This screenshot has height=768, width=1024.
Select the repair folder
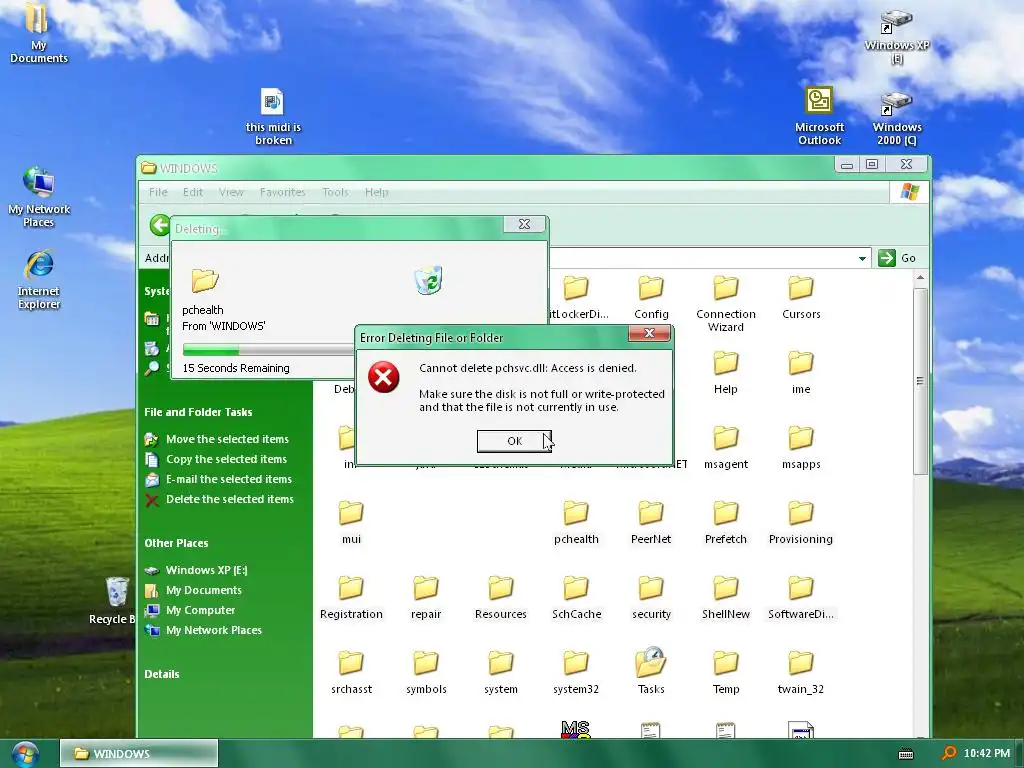(426, 598)
